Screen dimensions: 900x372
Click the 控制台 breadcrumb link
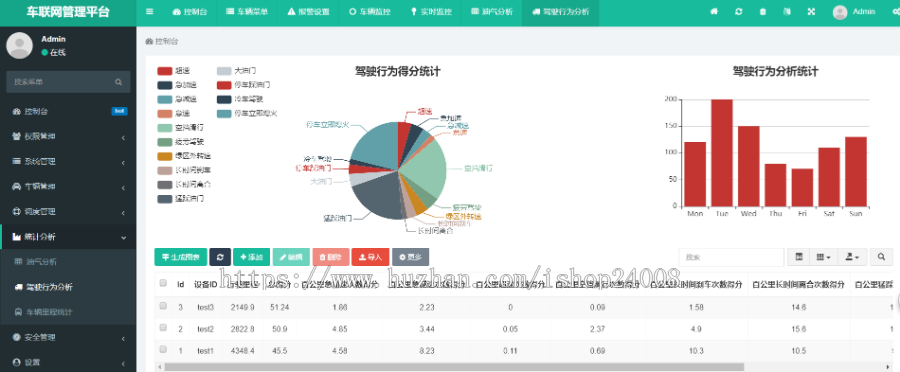162,41
